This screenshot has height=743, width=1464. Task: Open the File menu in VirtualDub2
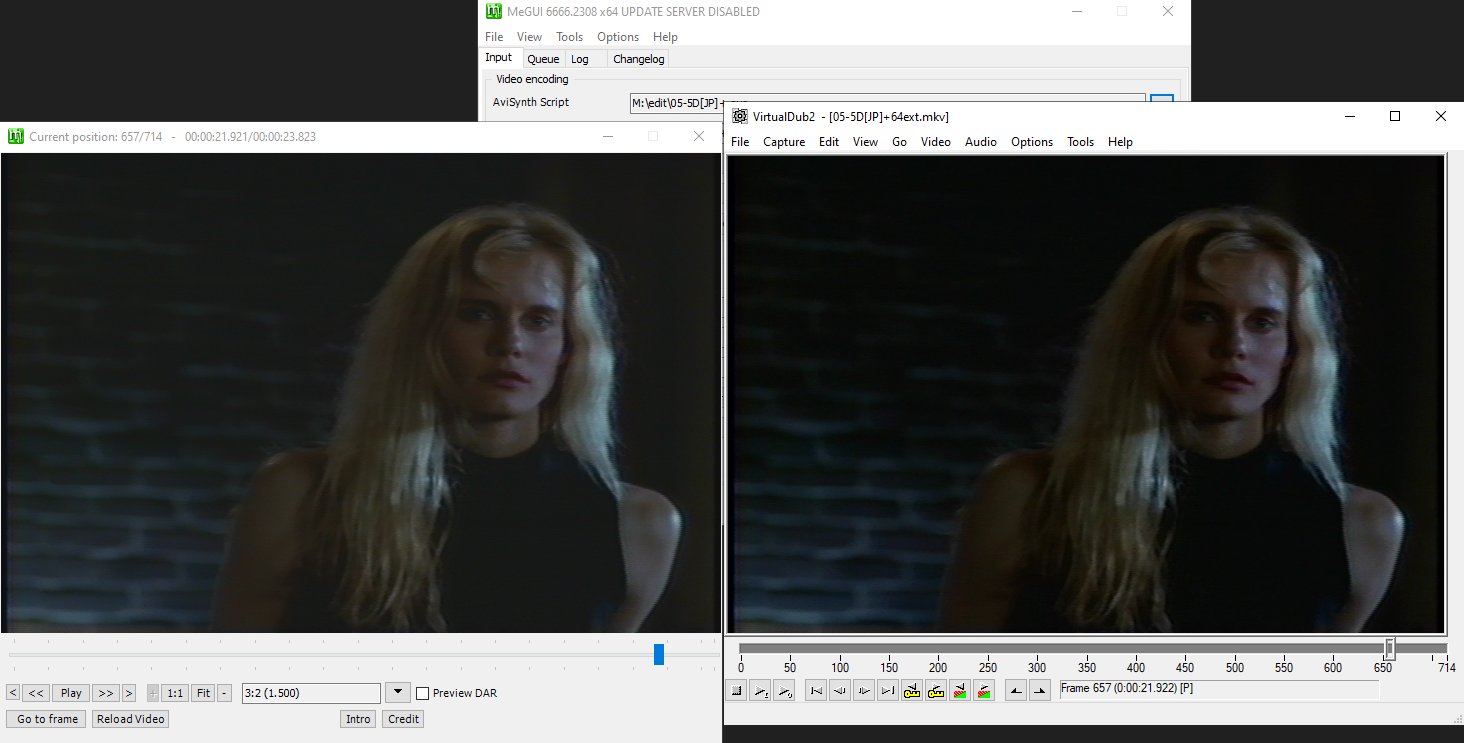(740, 142)
